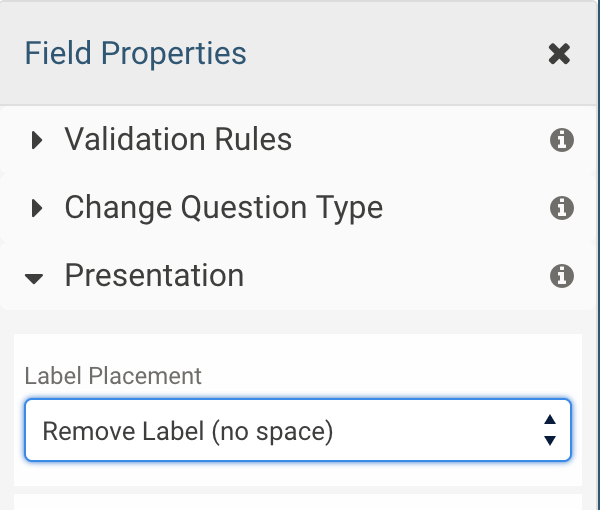Click the next card below Label Placement

298,502
